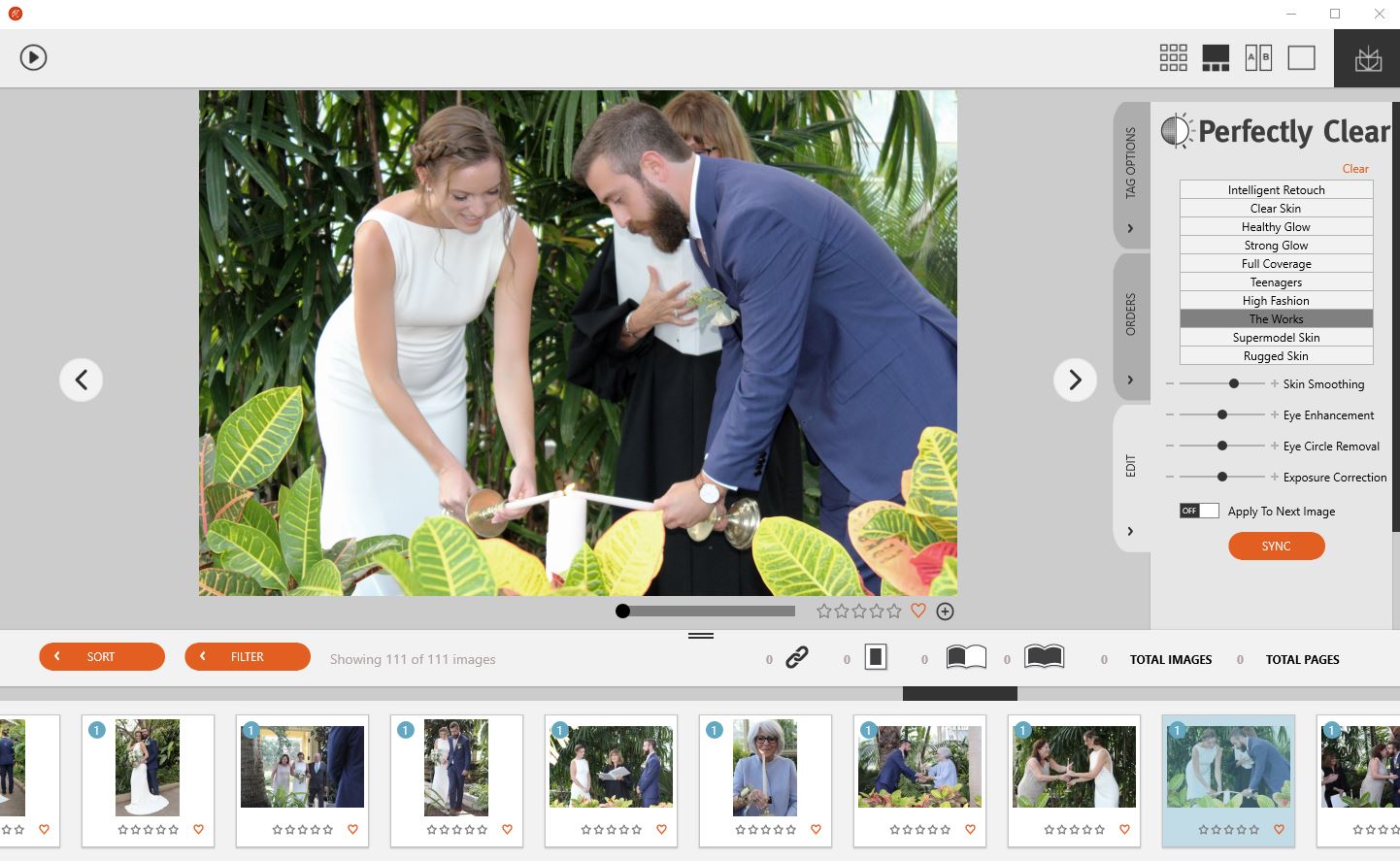This screenshot has height=861, width=1400.
Task: Decrease Eye Enhancement with minus
Action: tap(1170, 414)
